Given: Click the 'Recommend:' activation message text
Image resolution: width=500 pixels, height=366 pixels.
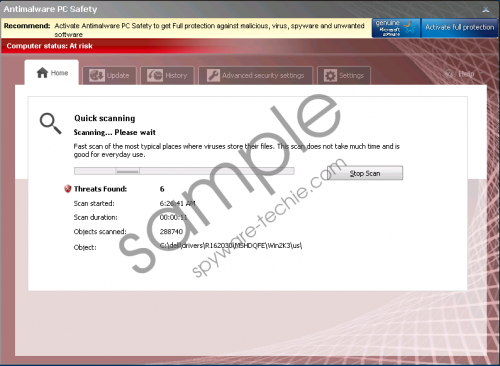Looking at the screenshot, I should click(x=209, y=30).
